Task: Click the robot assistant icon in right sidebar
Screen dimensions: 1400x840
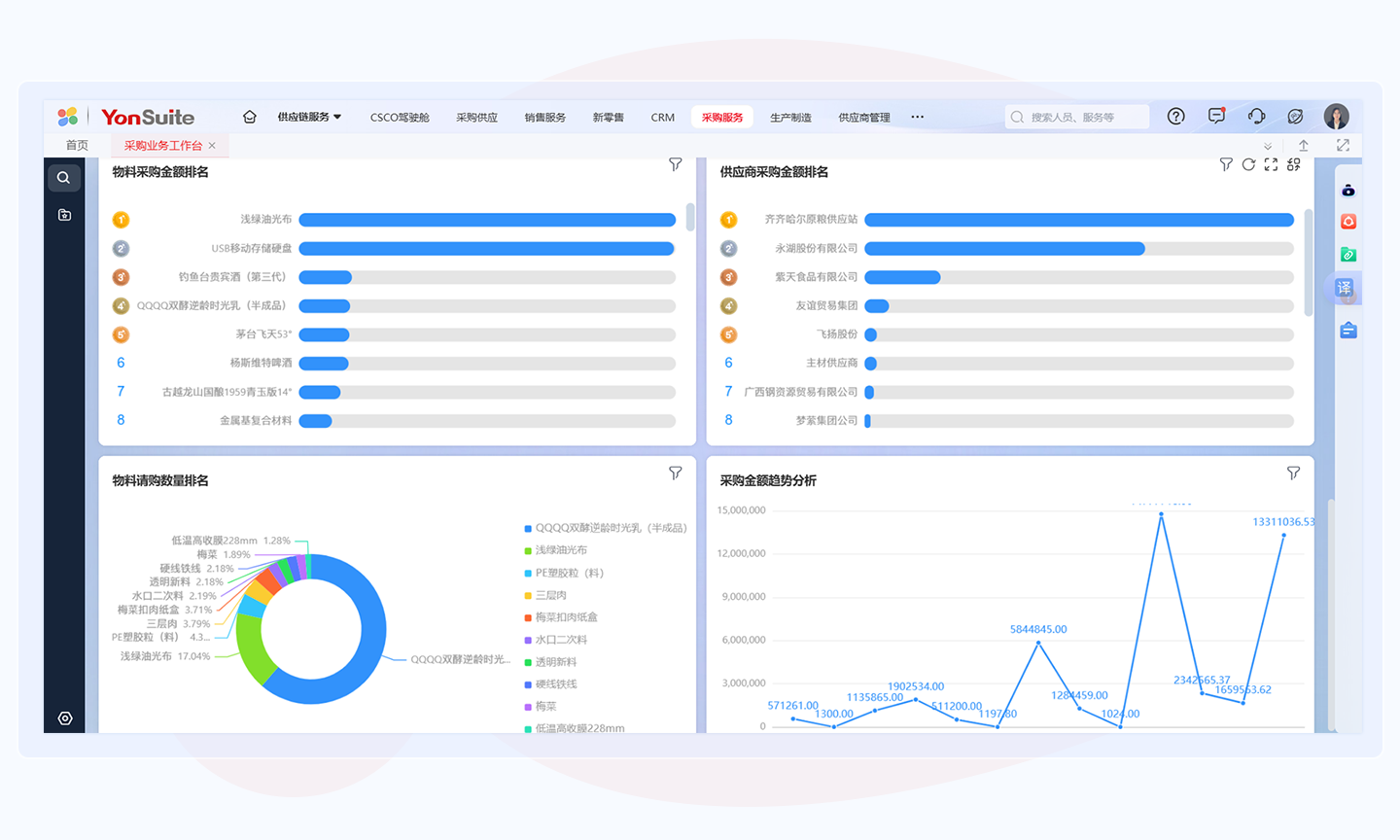Action: click(x=1347, y=191)
